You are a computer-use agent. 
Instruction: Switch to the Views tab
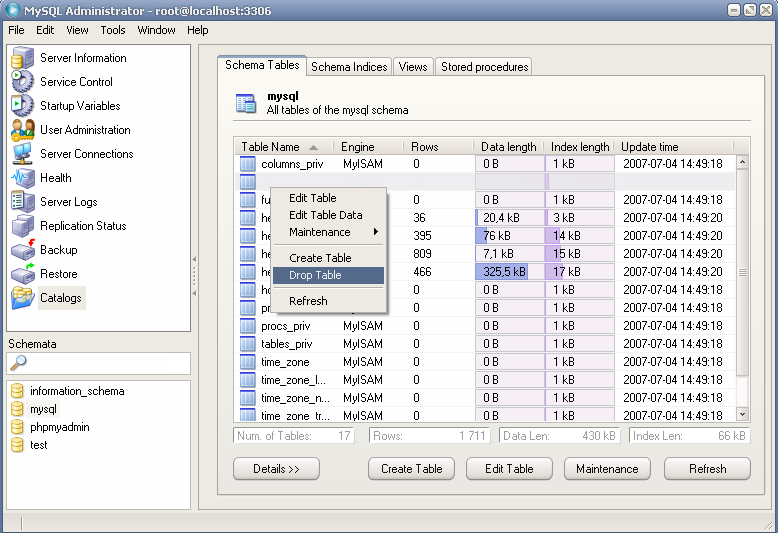[413, 67]
